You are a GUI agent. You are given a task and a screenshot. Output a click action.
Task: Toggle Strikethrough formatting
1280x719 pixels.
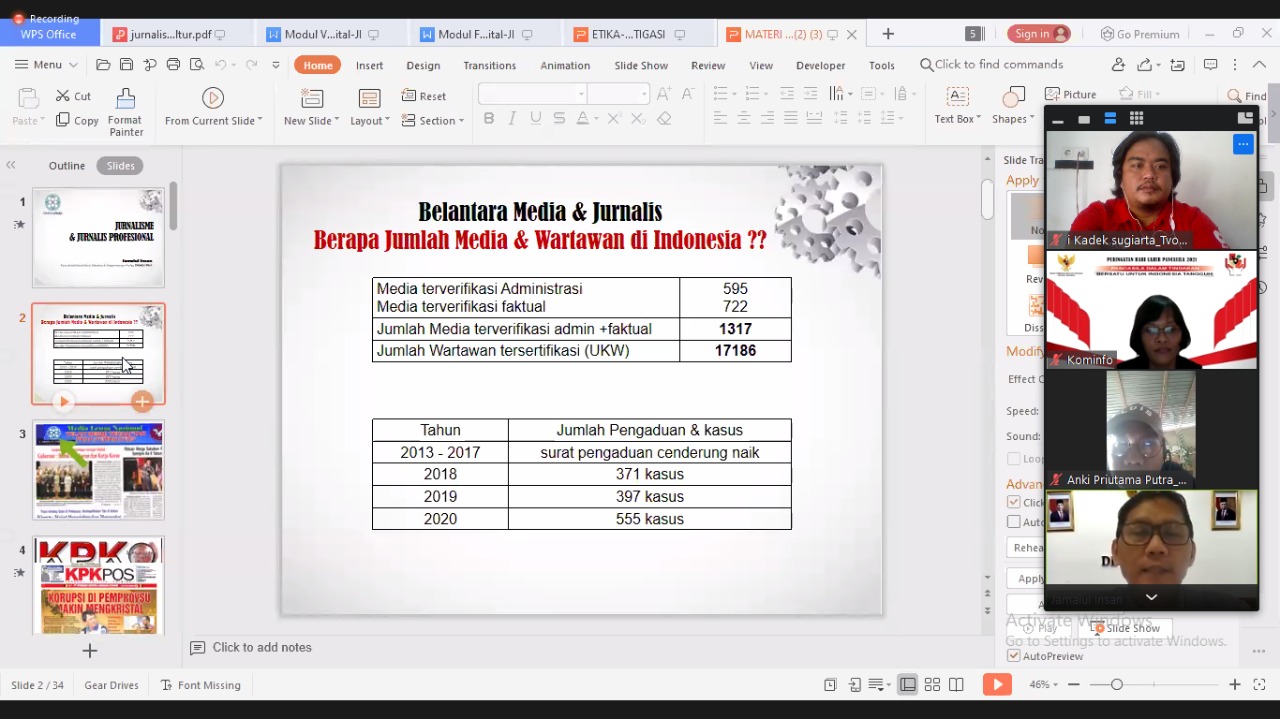559,118
